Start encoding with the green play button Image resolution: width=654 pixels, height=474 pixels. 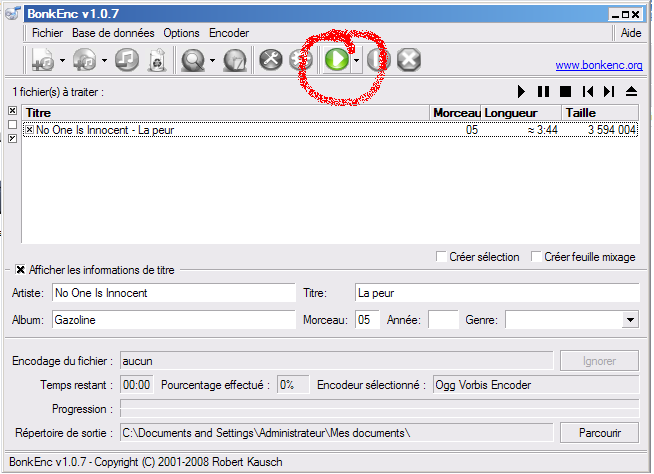click(x=337, y=59)
